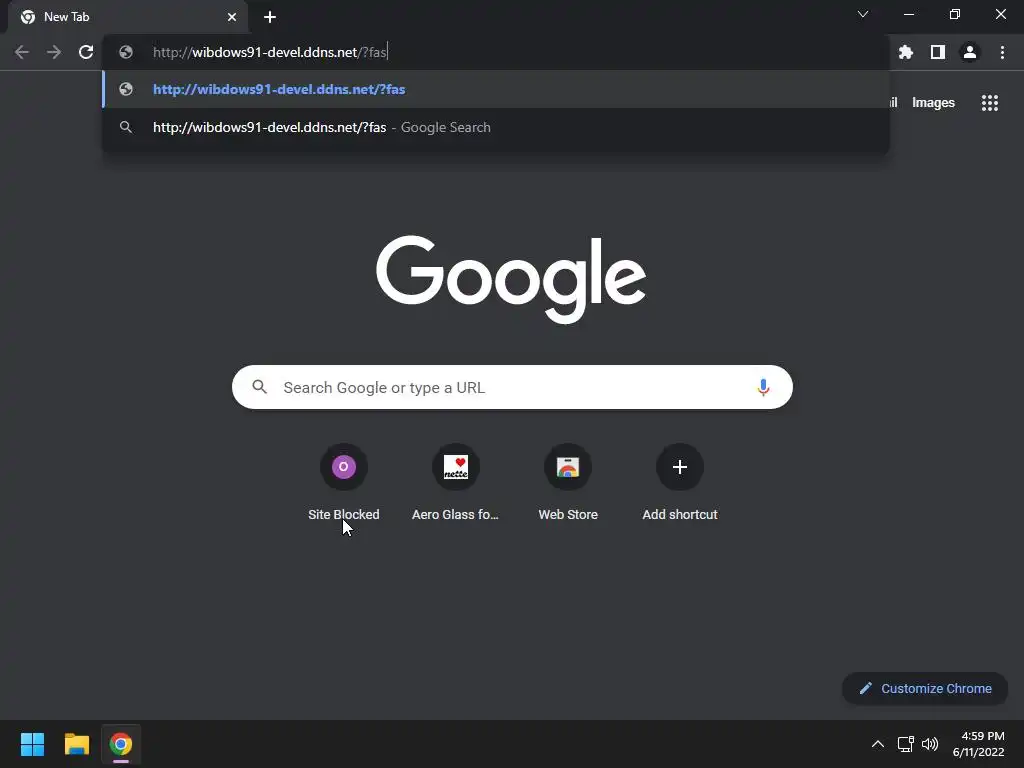The width and height of the screenshot is (1024, 768).
Task: Click the globe icon in the address bar
Action: (126, 52)
